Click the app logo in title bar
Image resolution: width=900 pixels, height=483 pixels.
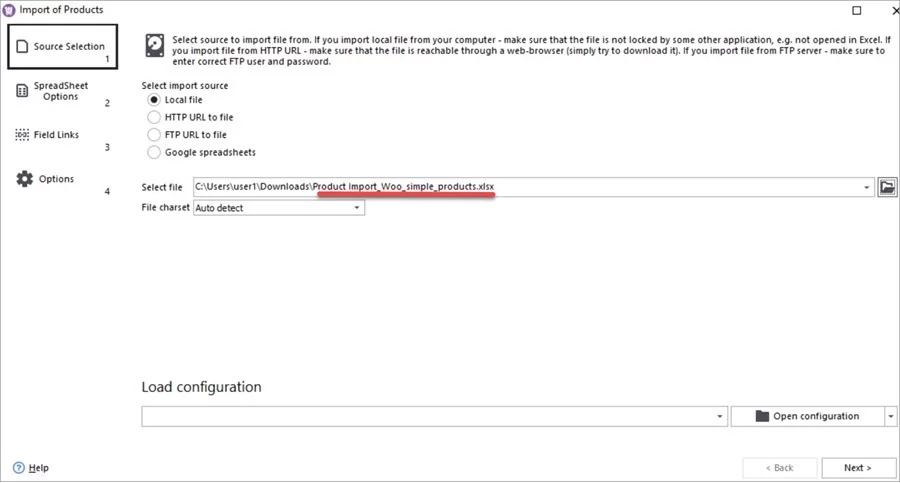coord(10,10)
